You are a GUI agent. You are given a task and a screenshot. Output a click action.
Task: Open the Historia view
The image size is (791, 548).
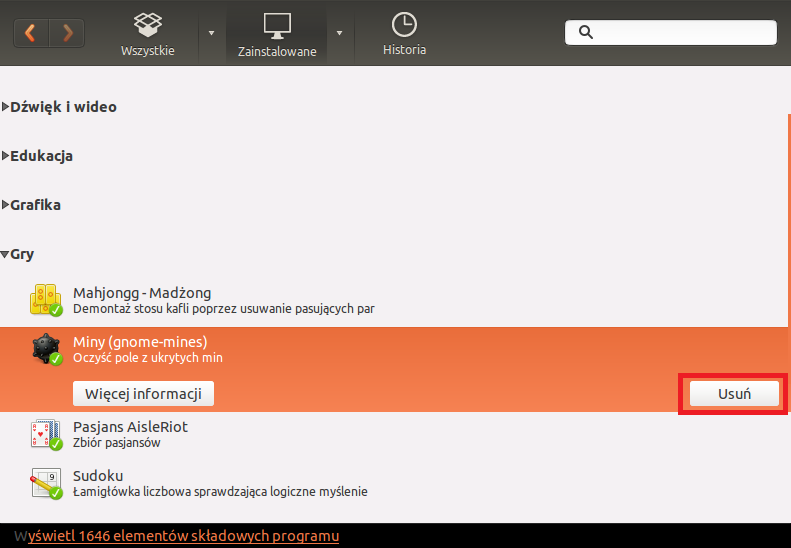pyautogui.click(x=404, y=34)
